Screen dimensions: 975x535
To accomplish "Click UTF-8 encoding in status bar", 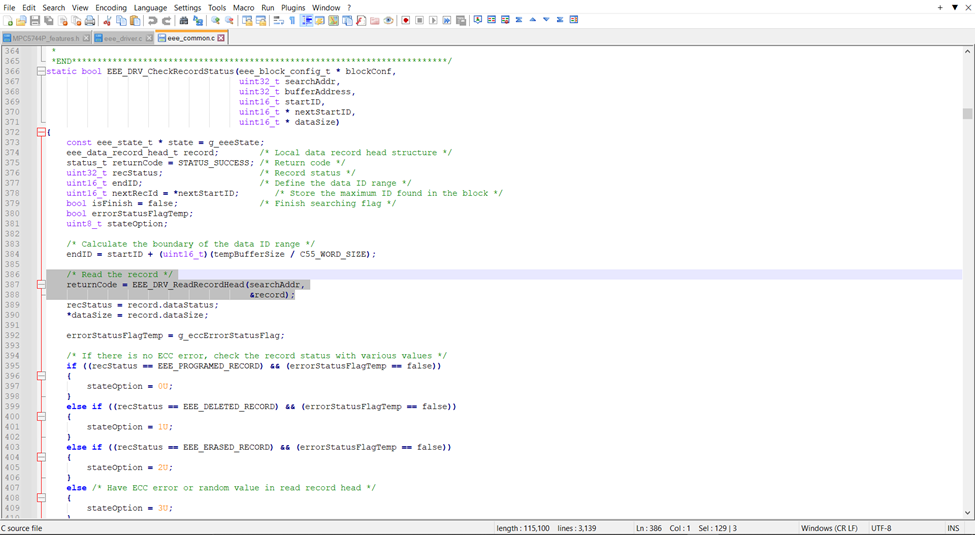I will coord(881,528).
